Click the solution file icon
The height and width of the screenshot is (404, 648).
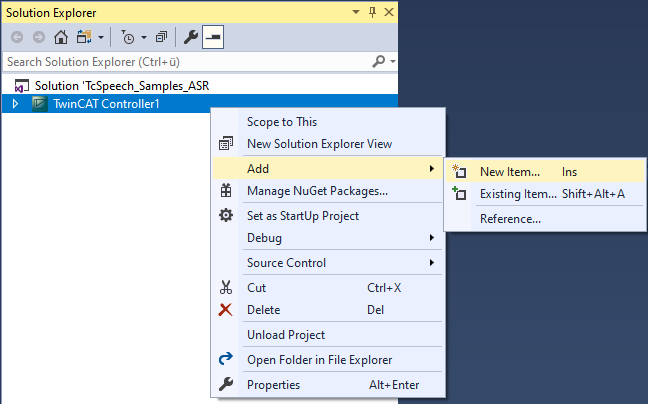click(x=21, y=86)
